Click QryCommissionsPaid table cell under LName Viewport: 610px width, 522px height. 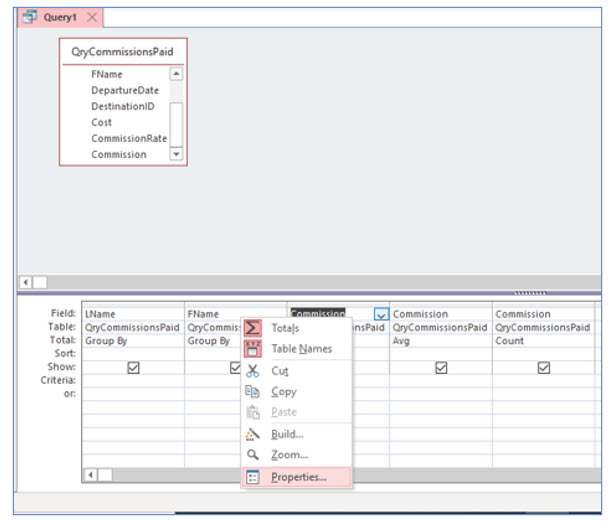click(x=133, y=328)
